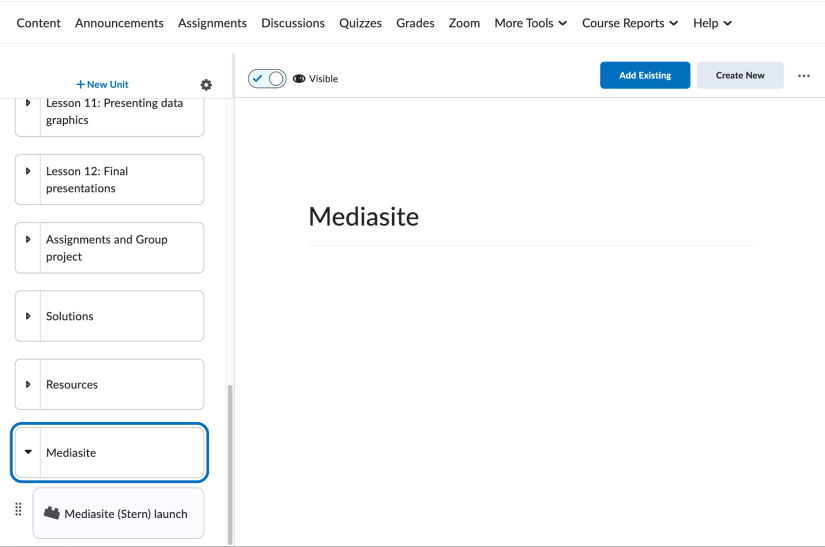Click the sidebar vertical scrollbar

(x=229, y=460)
